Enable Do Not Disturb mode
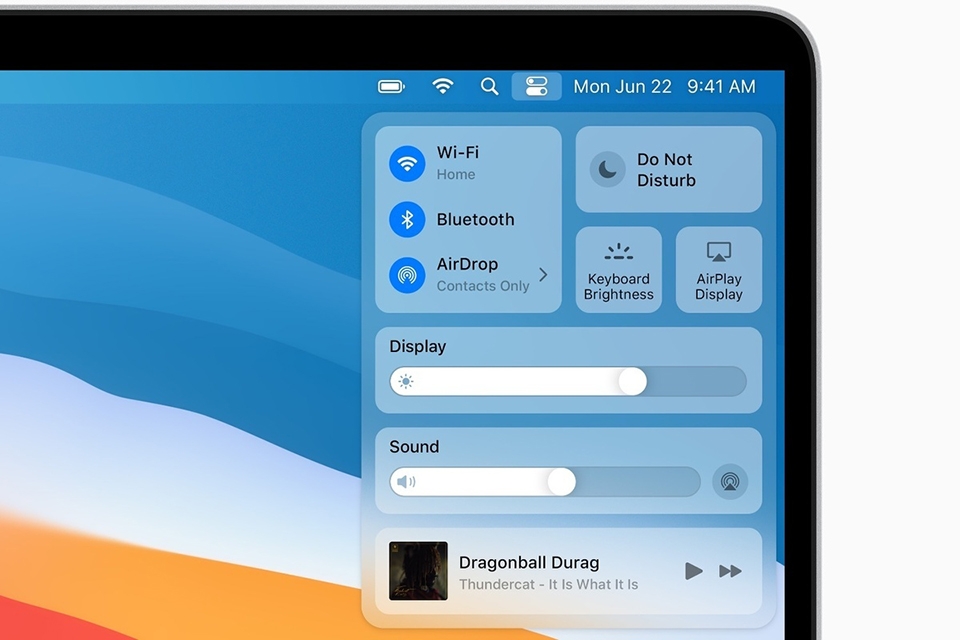The width and height of the screenshot is (960, 640). click(668, 169)
